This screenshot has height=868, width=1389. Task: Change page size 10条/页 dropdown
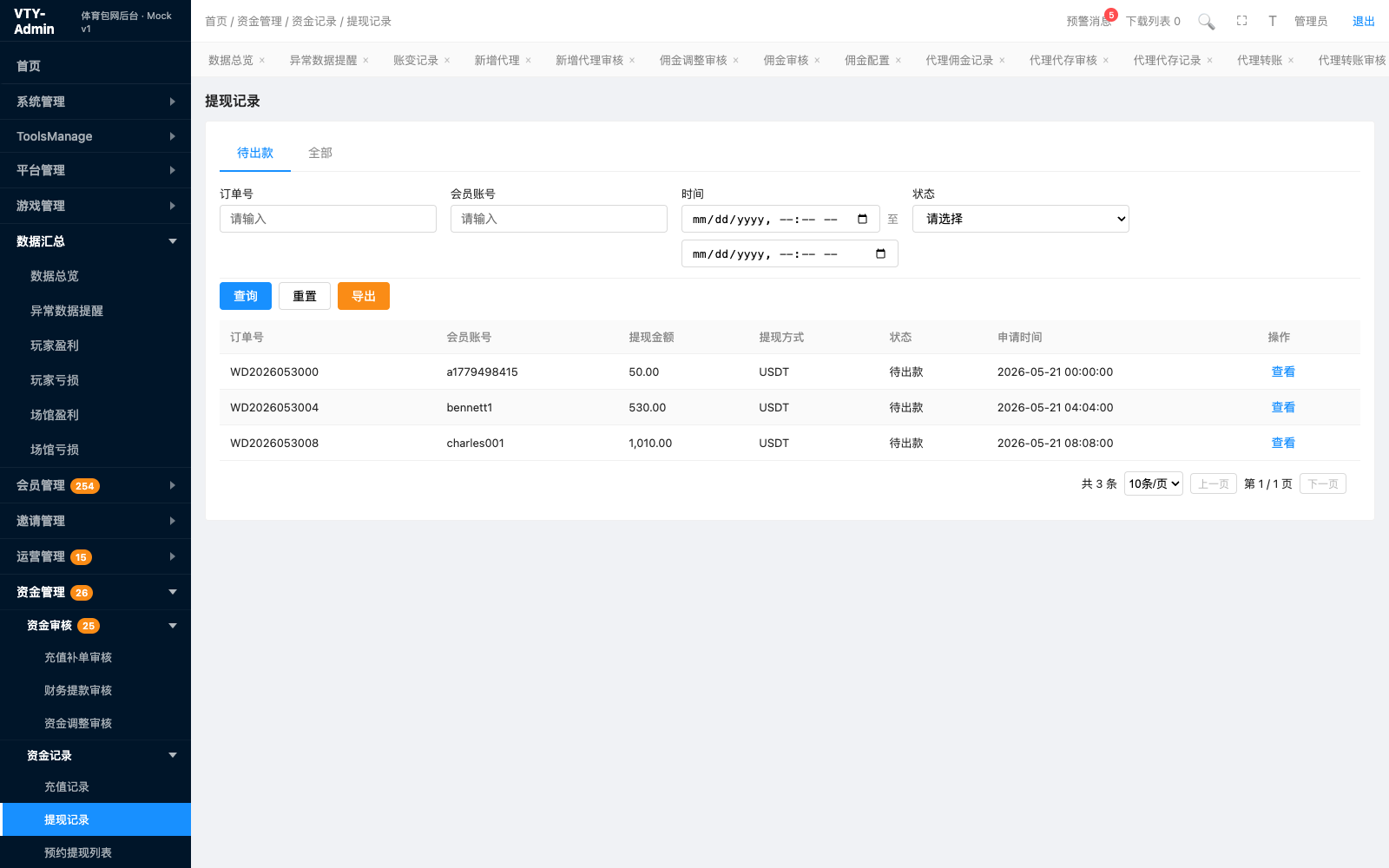pos(1154,483)
